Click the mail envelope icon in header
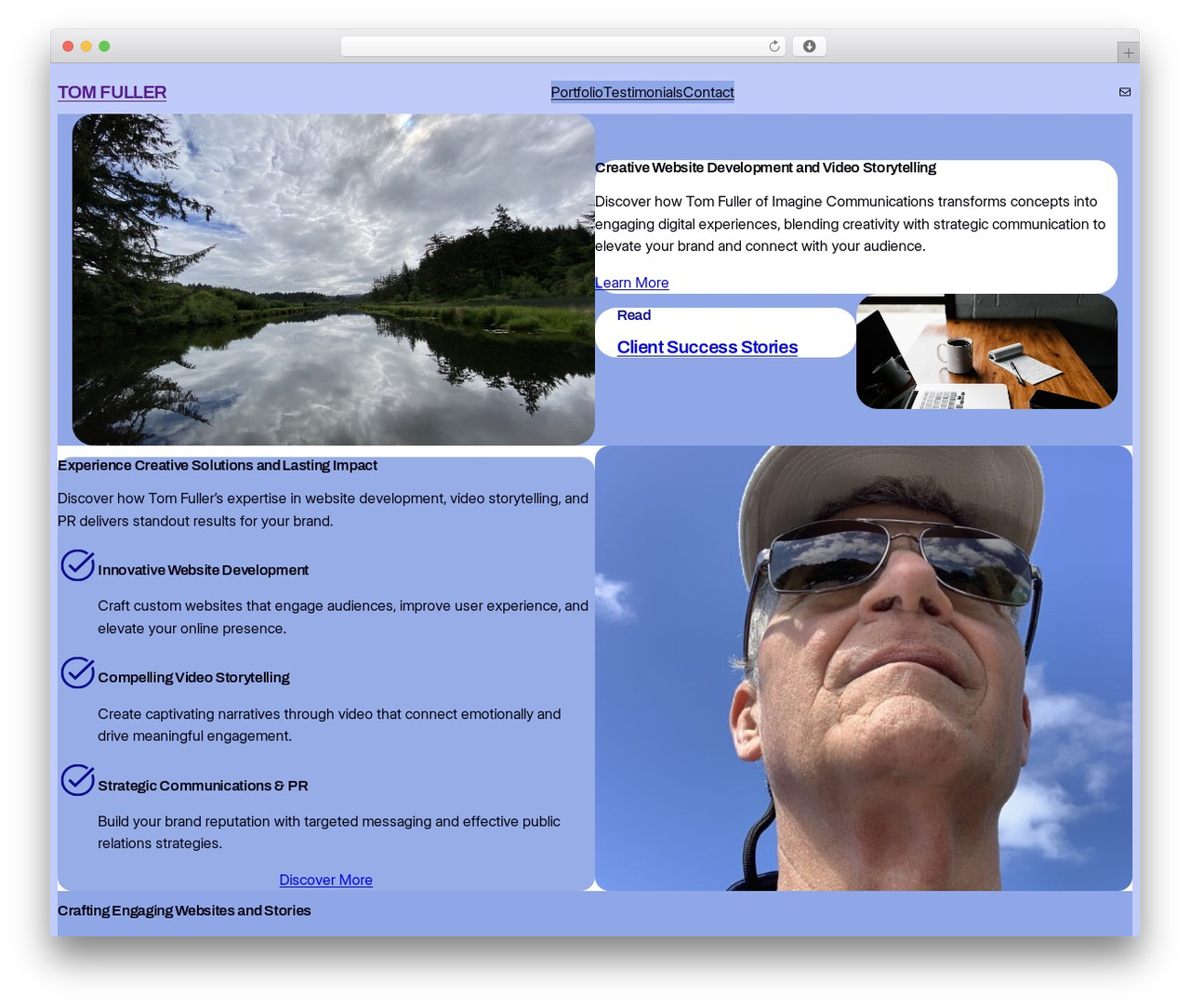1190x1008 pixels. tap(1125, 92)
